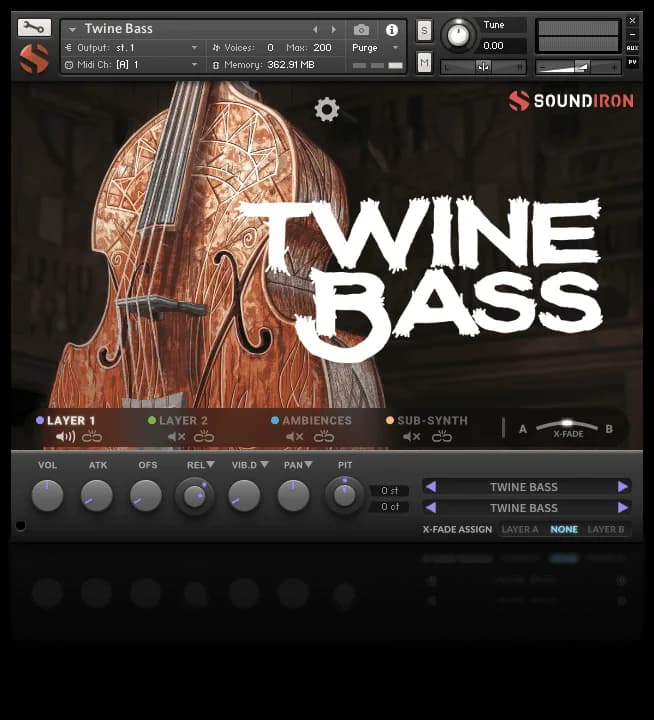
Task: Open the wrench edit-mode icon
Action: click(x=34, y=28)
